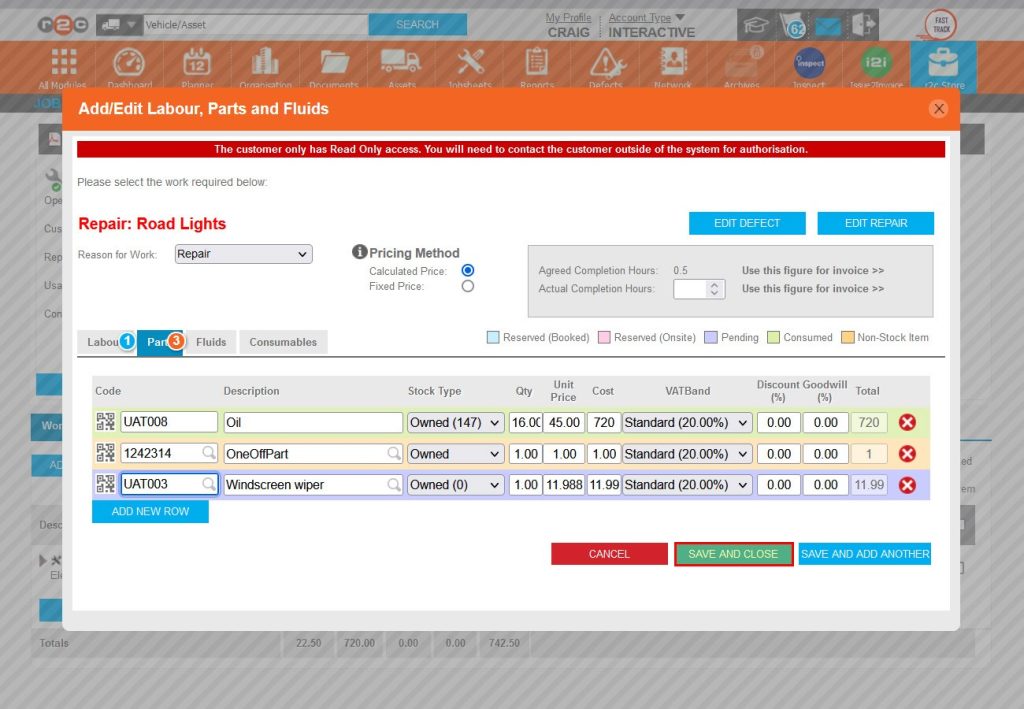The height and width of the screenshot is (709, 1024).
Task: Search description in OneOffPart field magnifier
Action: click(394, 454)
